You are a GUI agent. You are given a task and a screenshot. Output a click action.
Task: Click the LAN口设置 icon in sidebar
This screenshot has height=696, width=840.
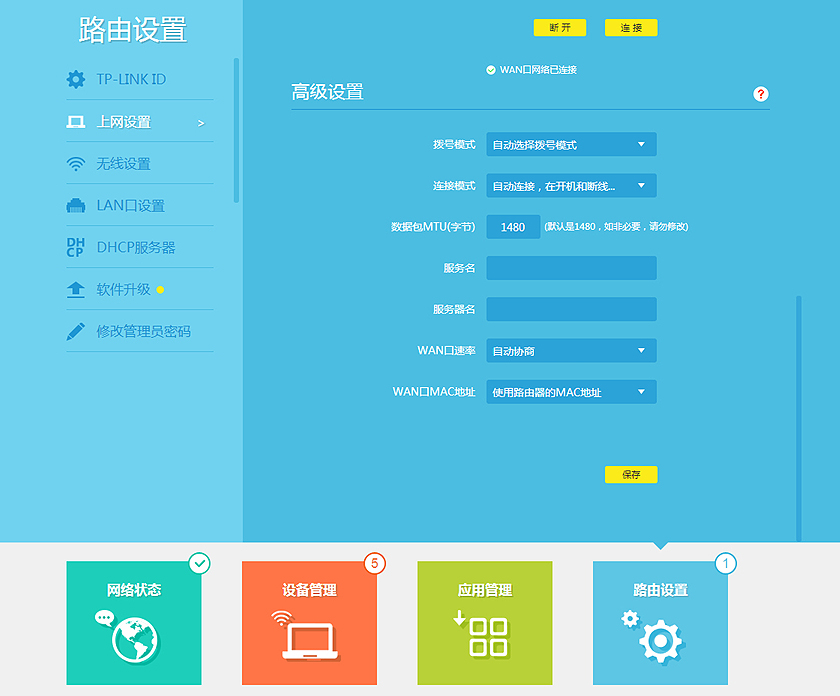pos(75,205)
